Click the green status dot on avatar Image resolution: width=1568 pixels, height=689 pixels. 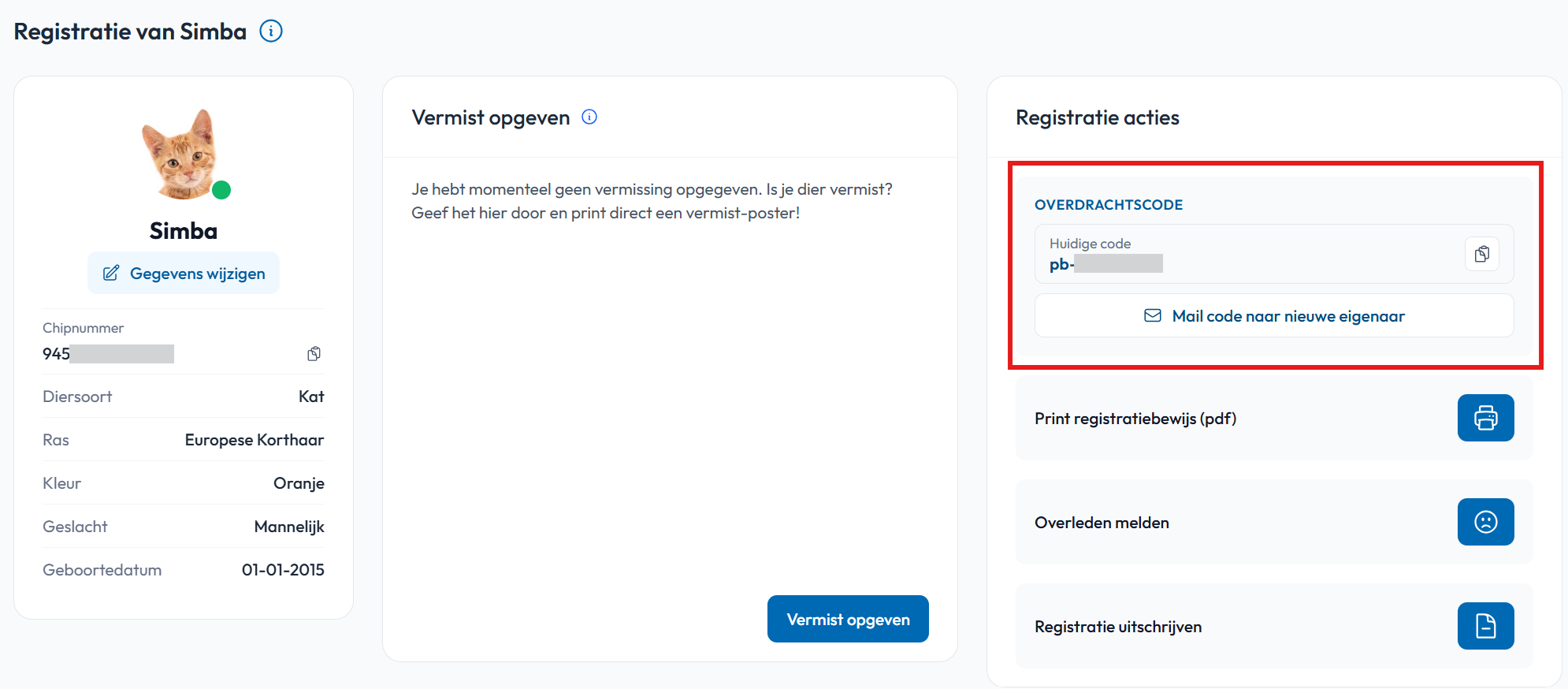point(221,190)
